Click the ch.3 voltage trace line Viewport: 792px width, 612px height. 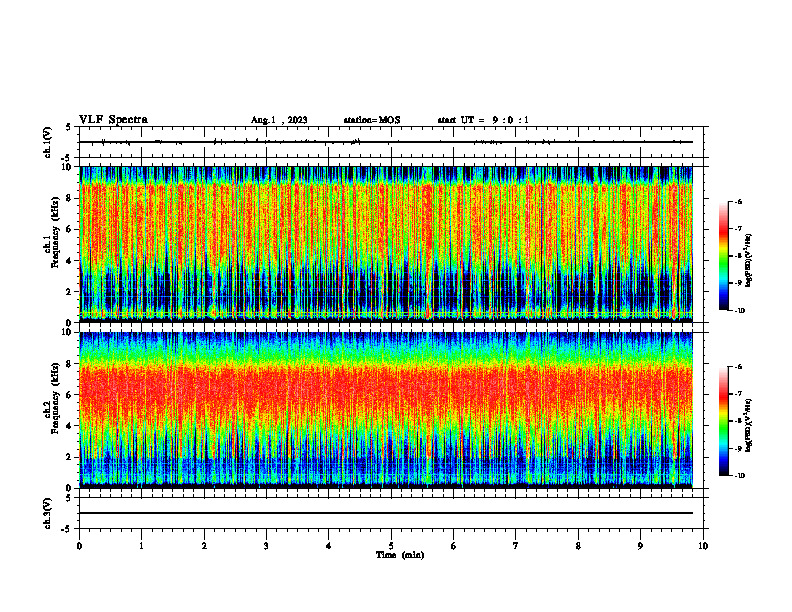point(386,513)
